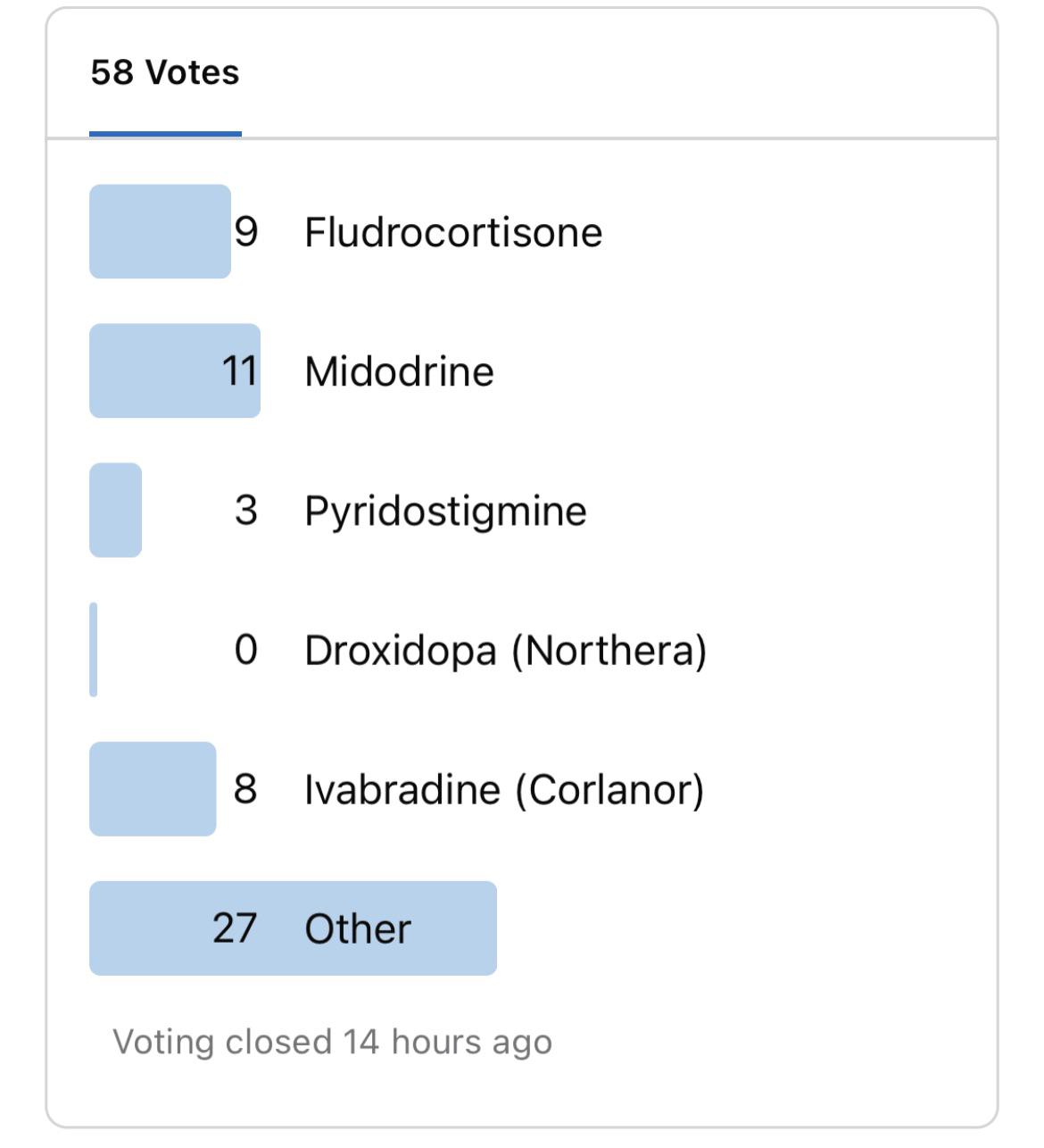Click the Midodrine result bar

[x=174, y=370]
